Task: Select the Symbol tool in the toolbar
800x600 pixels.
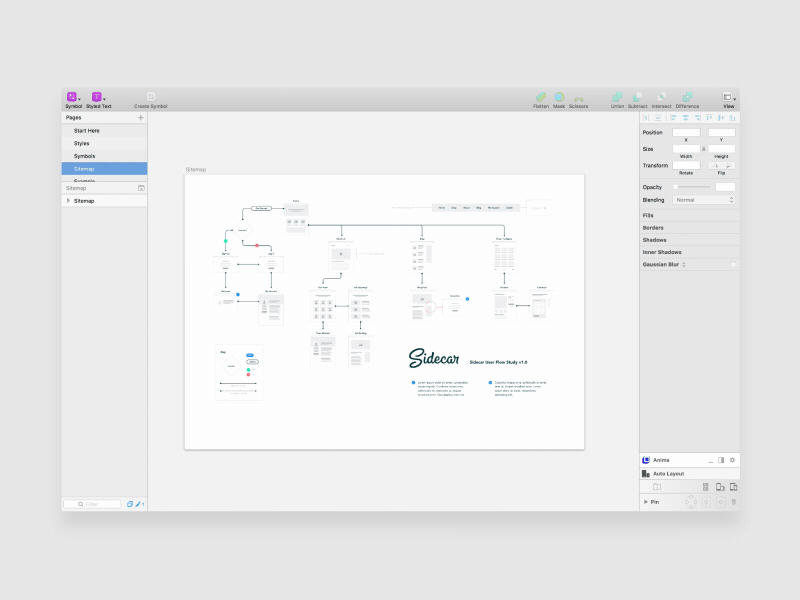Action: click(x=71, y=96)
